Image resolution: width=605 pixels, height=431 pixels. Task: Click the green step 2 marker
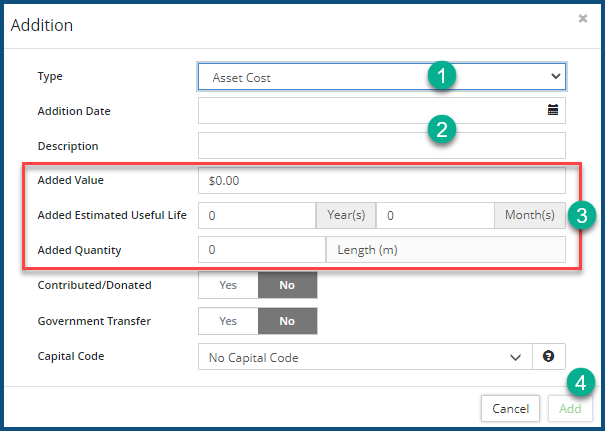(441, 128)
